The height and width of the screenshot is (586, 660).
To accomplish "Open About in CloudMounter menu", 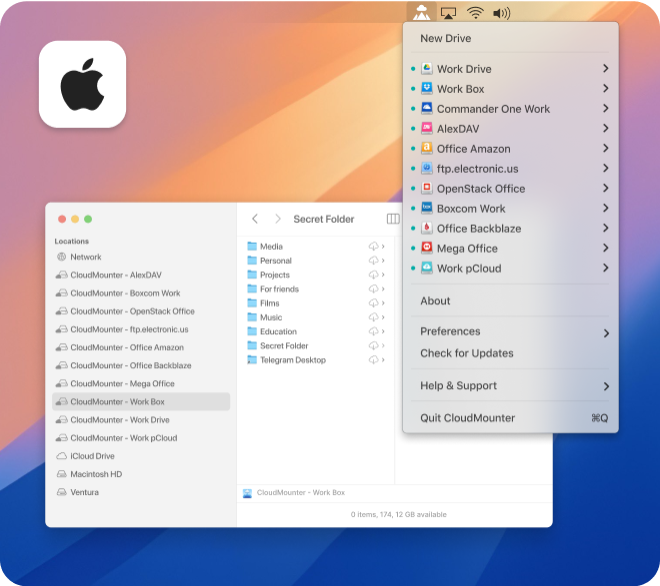I will pyautogui.click(x=435, y=301).
